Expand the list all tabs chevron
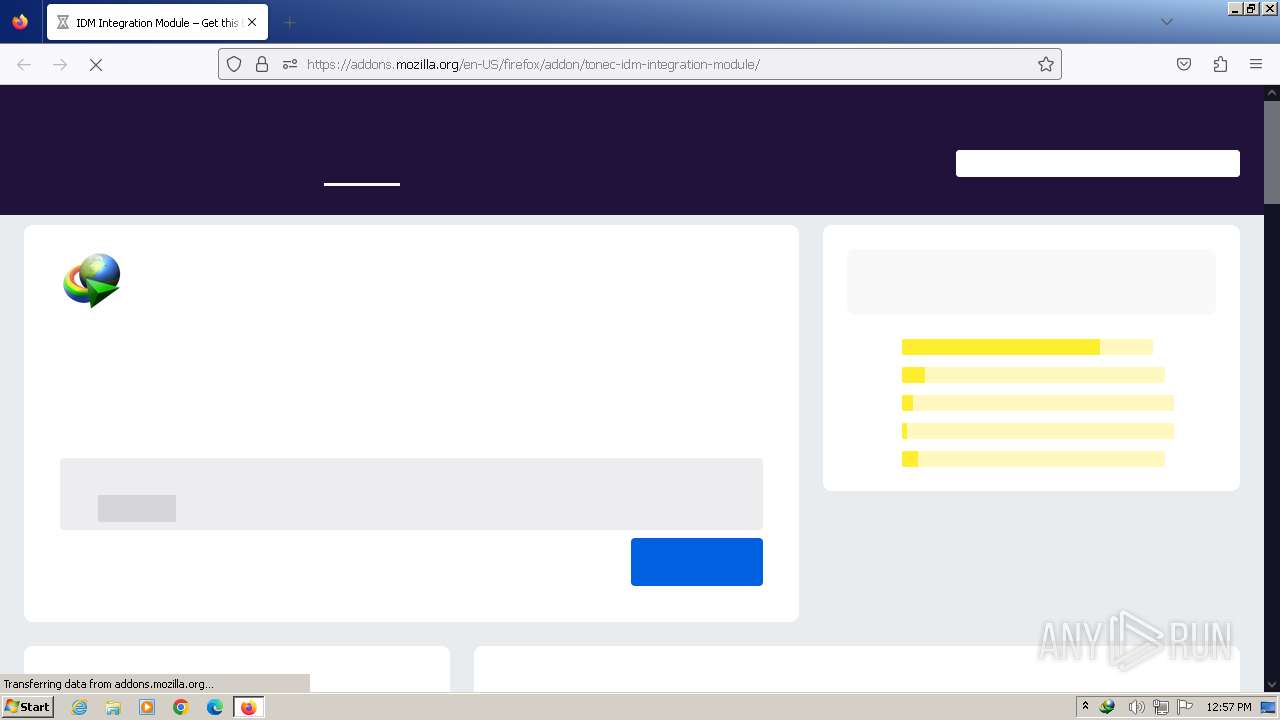 [1166, 22]
